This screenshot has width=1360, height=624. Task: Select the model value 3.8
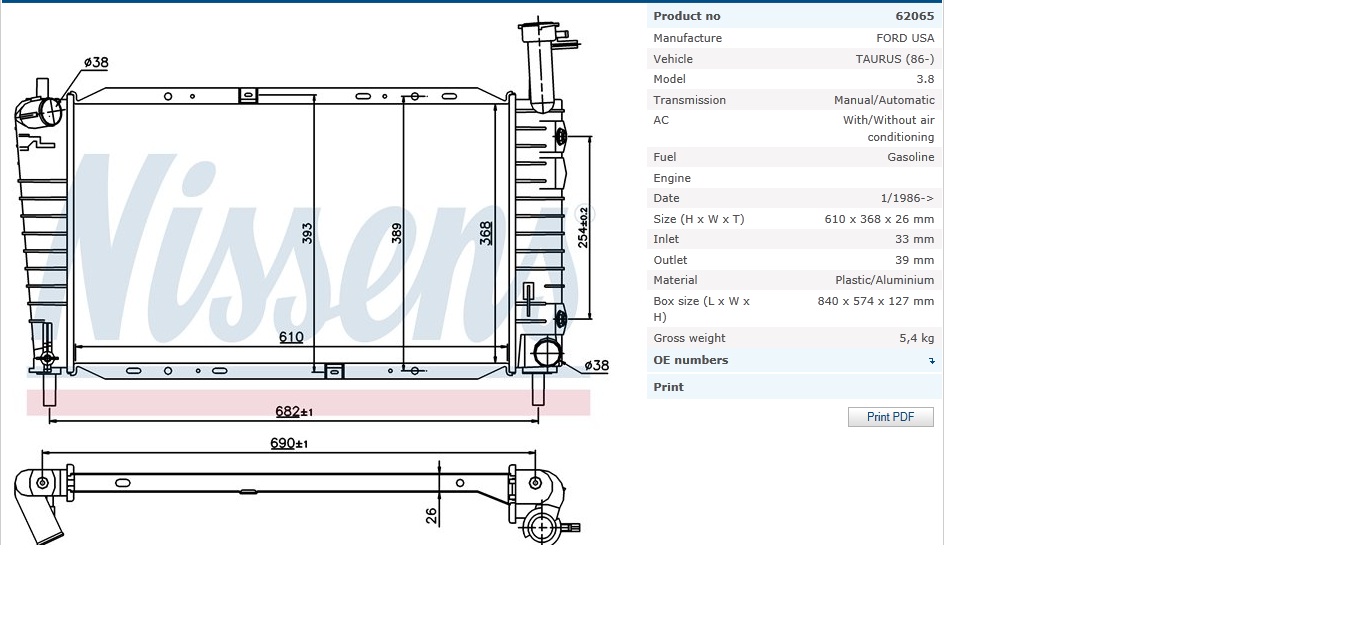tap(925, 79)
